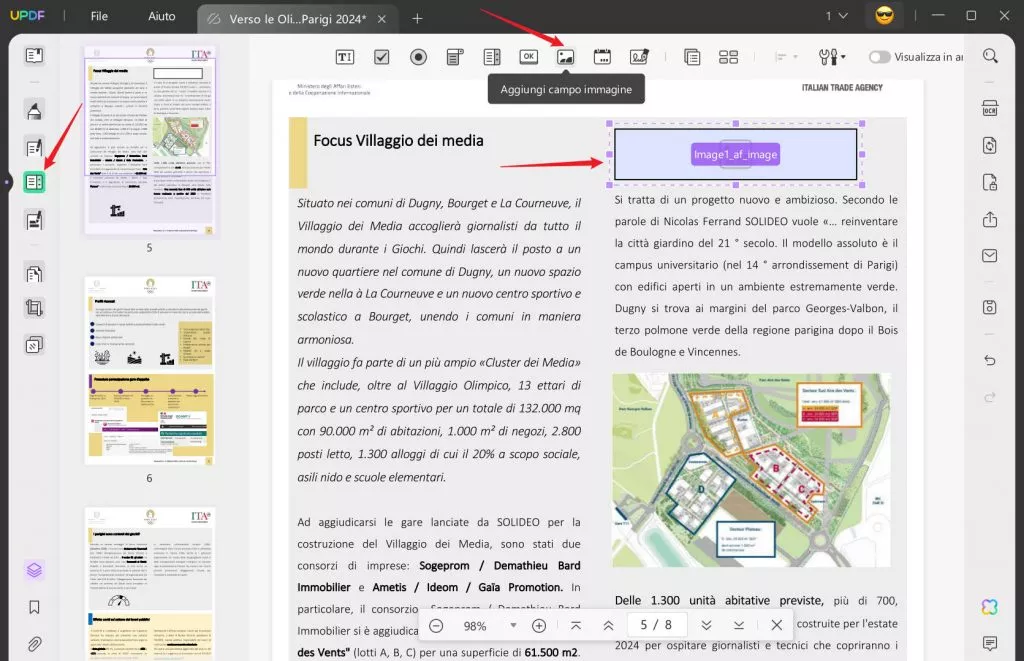Add a list box form field
1024x661 pixels.
click(492, 57)
